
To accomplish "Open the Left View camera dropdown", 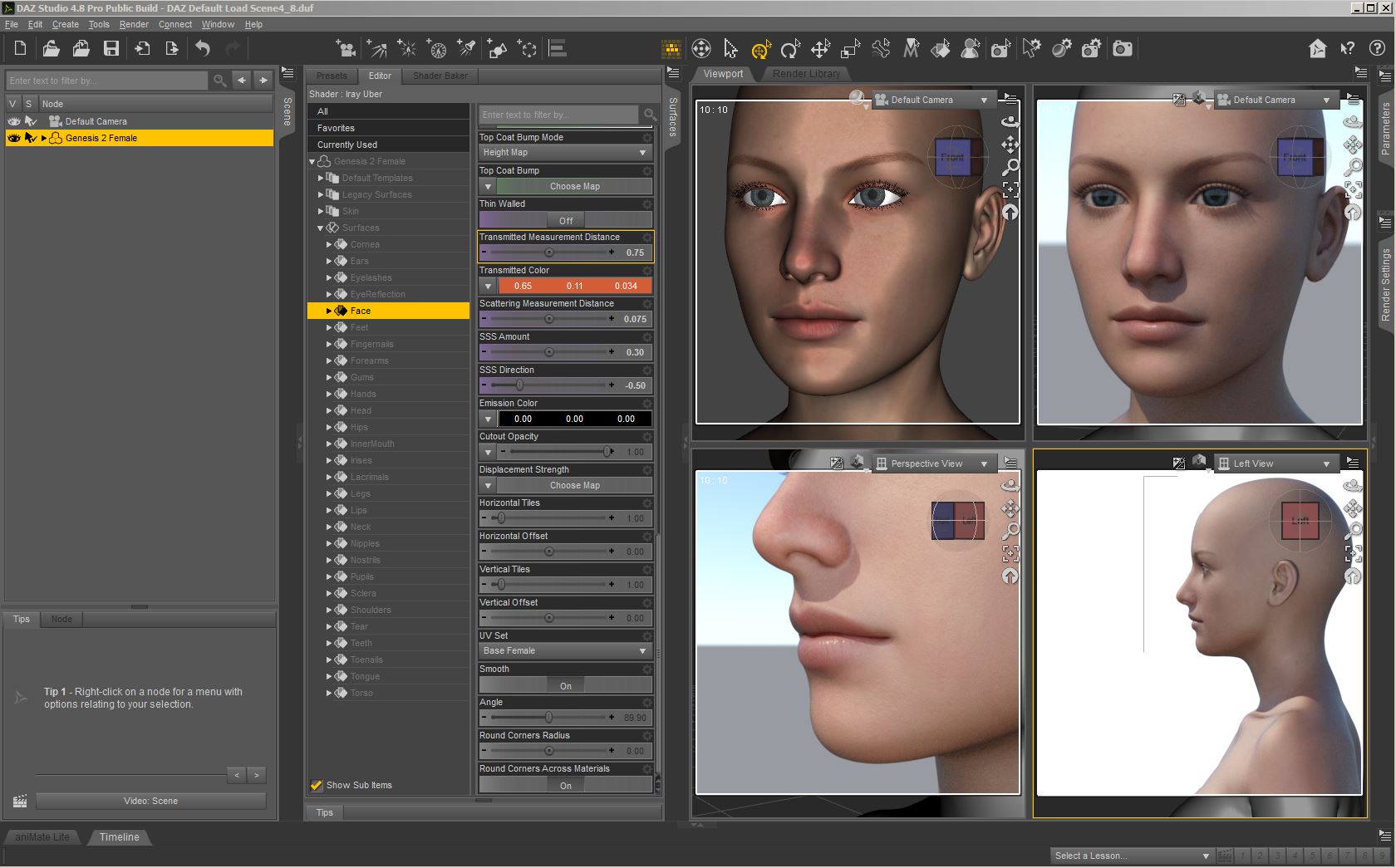I will 1276,463.
